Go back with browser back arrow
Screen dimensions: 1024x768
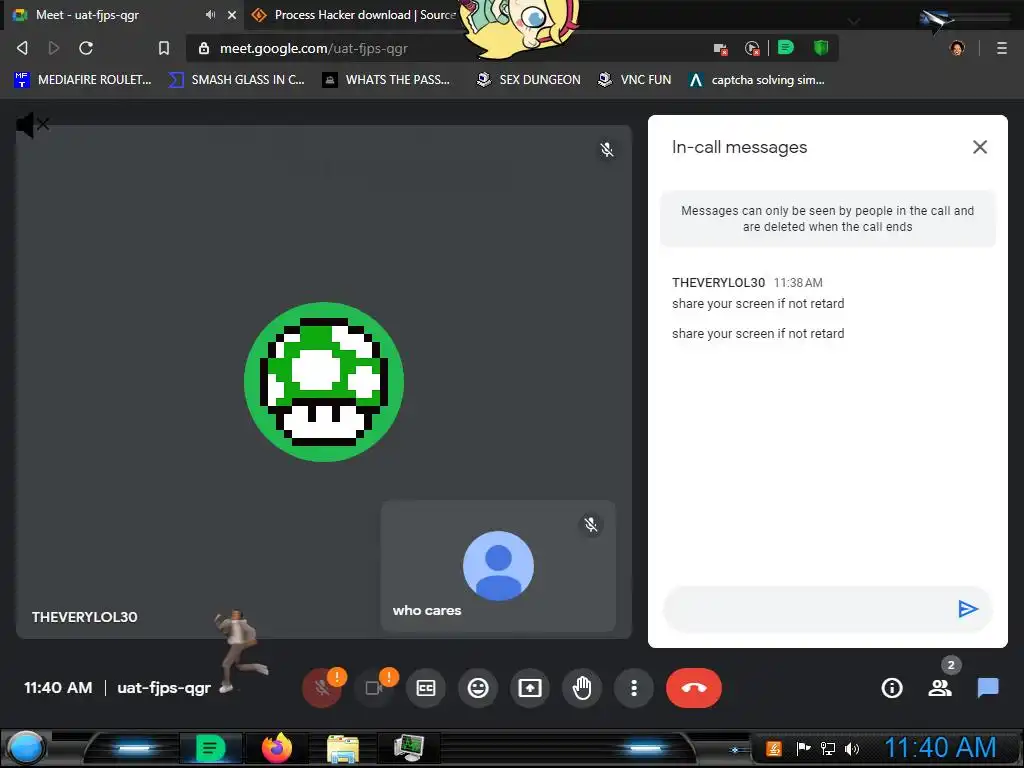click(22, 48)
